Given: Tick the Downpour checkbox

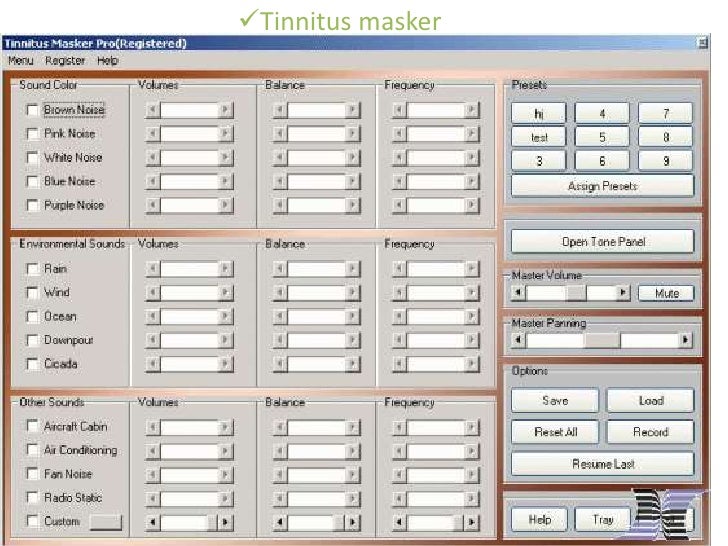Looking at the screenshot, I should click(32, 340).
